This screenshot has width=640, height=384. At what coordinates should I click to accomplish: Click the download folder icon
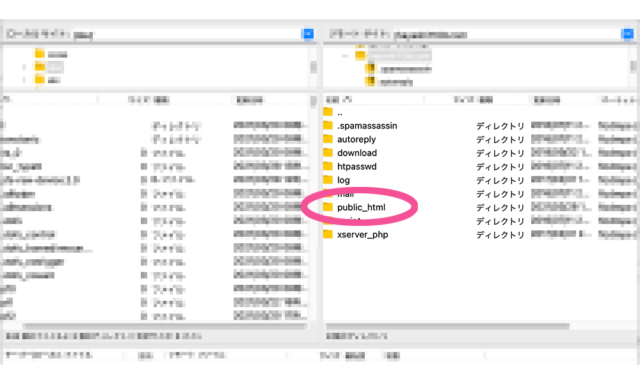[328, 152]
